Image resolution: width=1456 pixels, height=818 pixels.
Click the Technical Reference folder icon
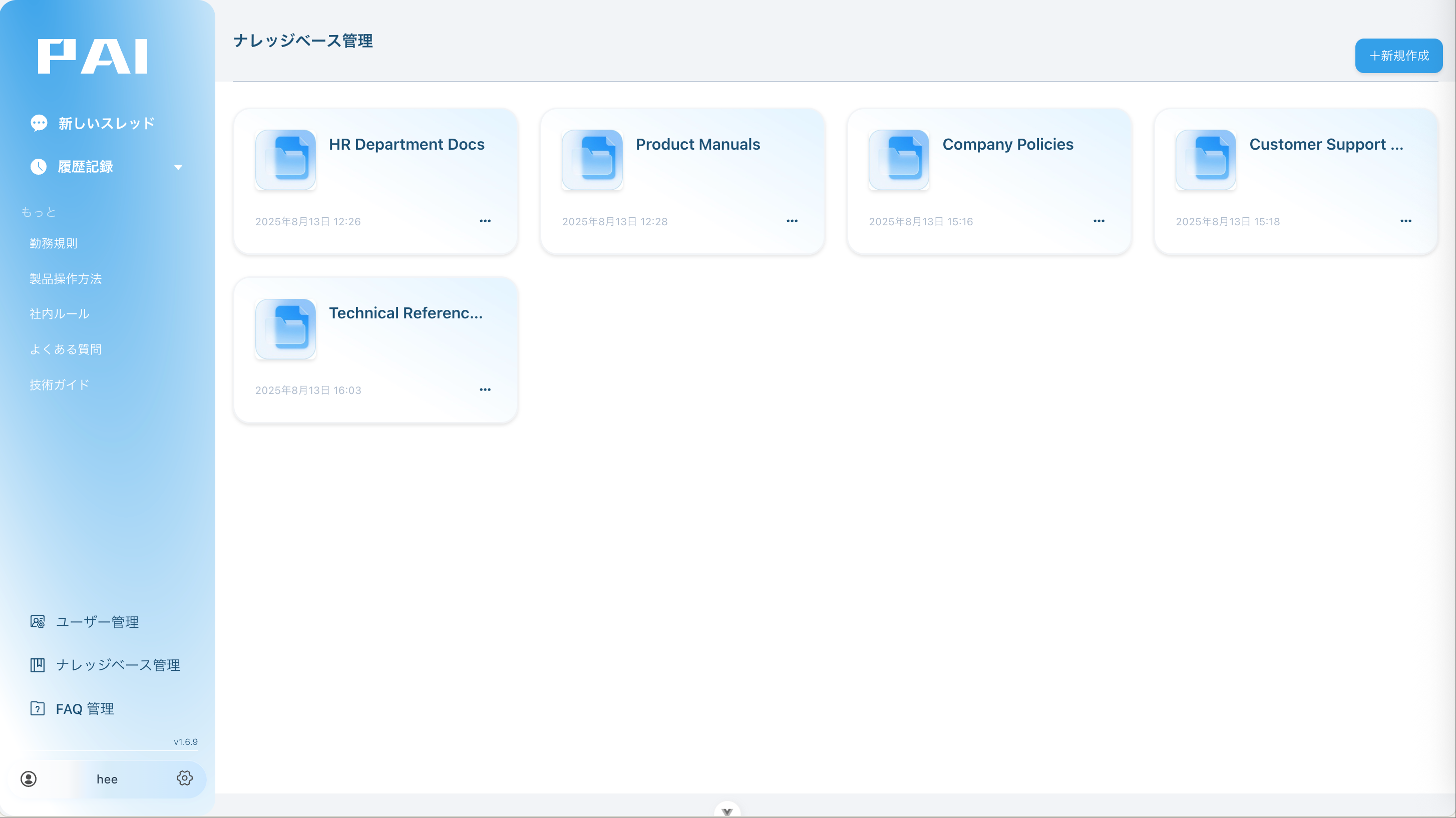click(285, 328)
